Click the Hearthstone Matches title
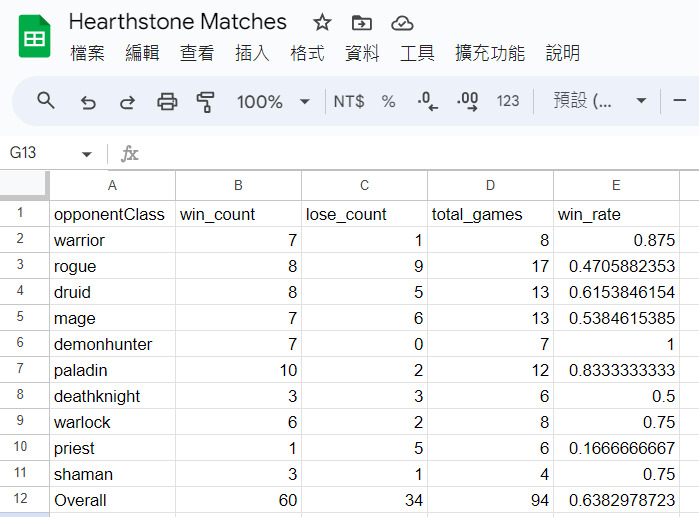Screen dimensions: 699x517 177,22
